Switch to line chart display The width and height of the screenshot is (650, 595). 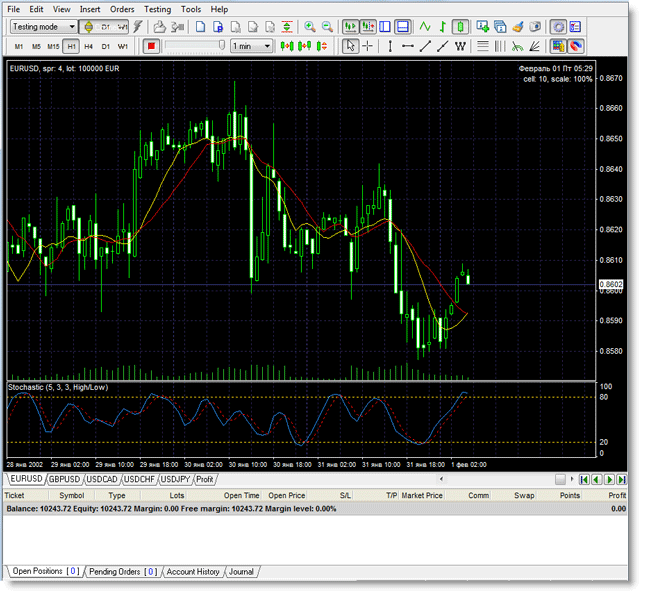coord(425,27)
